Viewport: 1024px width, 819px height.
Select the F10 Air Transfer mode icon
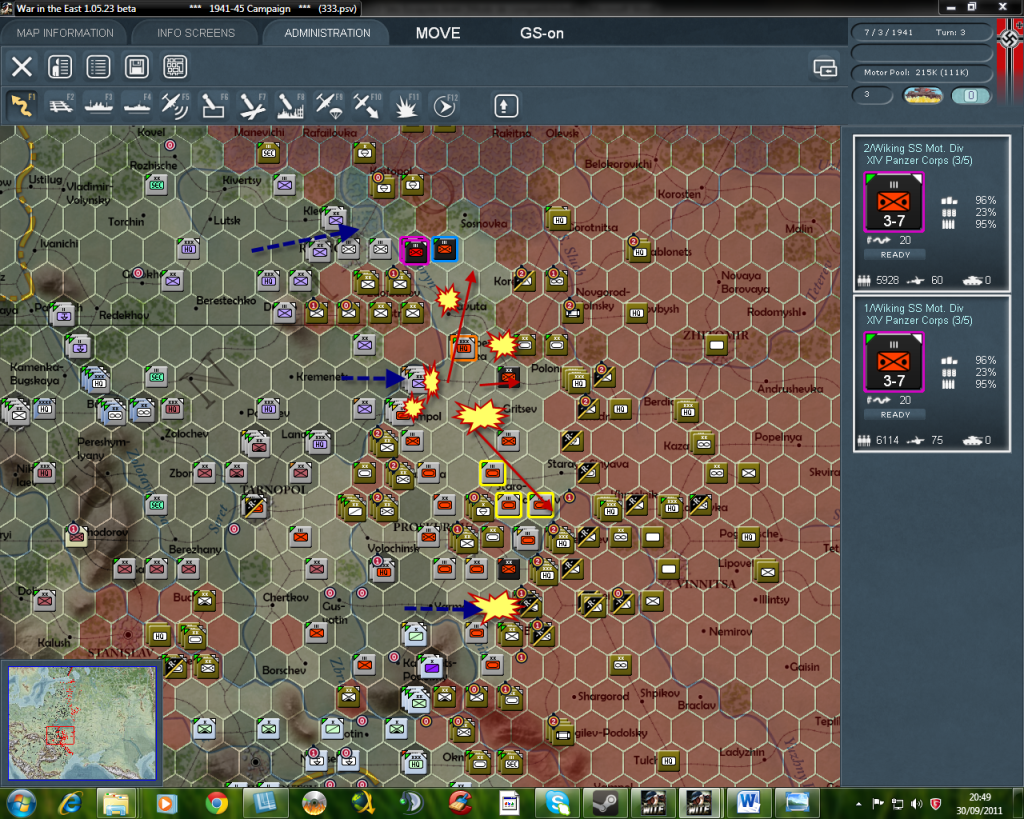coord(366,106)
